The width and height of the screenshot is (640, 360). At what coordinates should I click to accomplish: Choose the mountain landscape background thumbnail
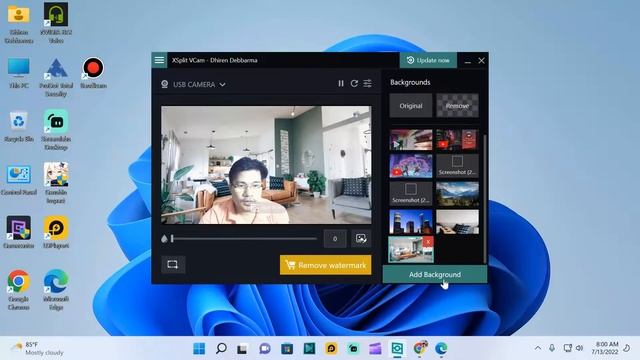coord(457,194)
